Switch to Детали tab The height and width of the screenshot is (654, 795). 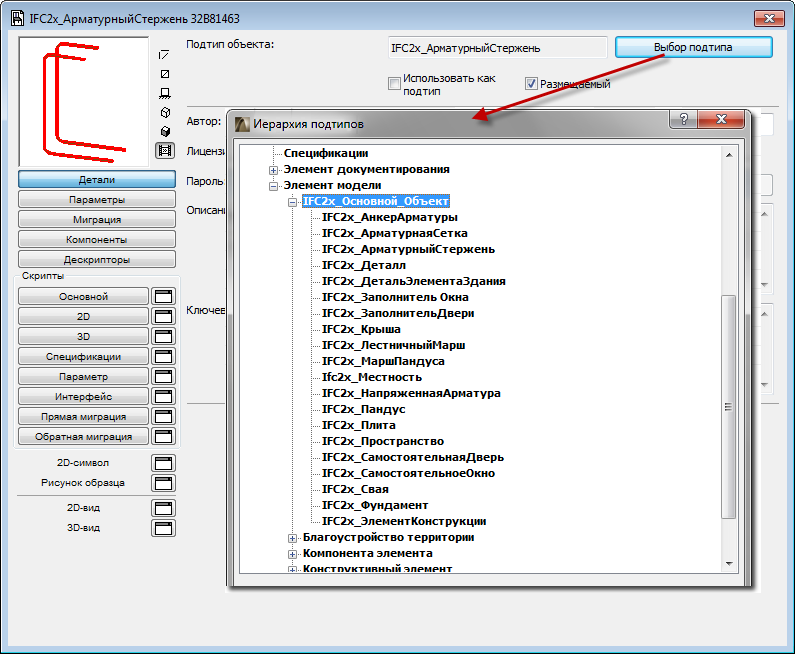(x=97, y=179)
